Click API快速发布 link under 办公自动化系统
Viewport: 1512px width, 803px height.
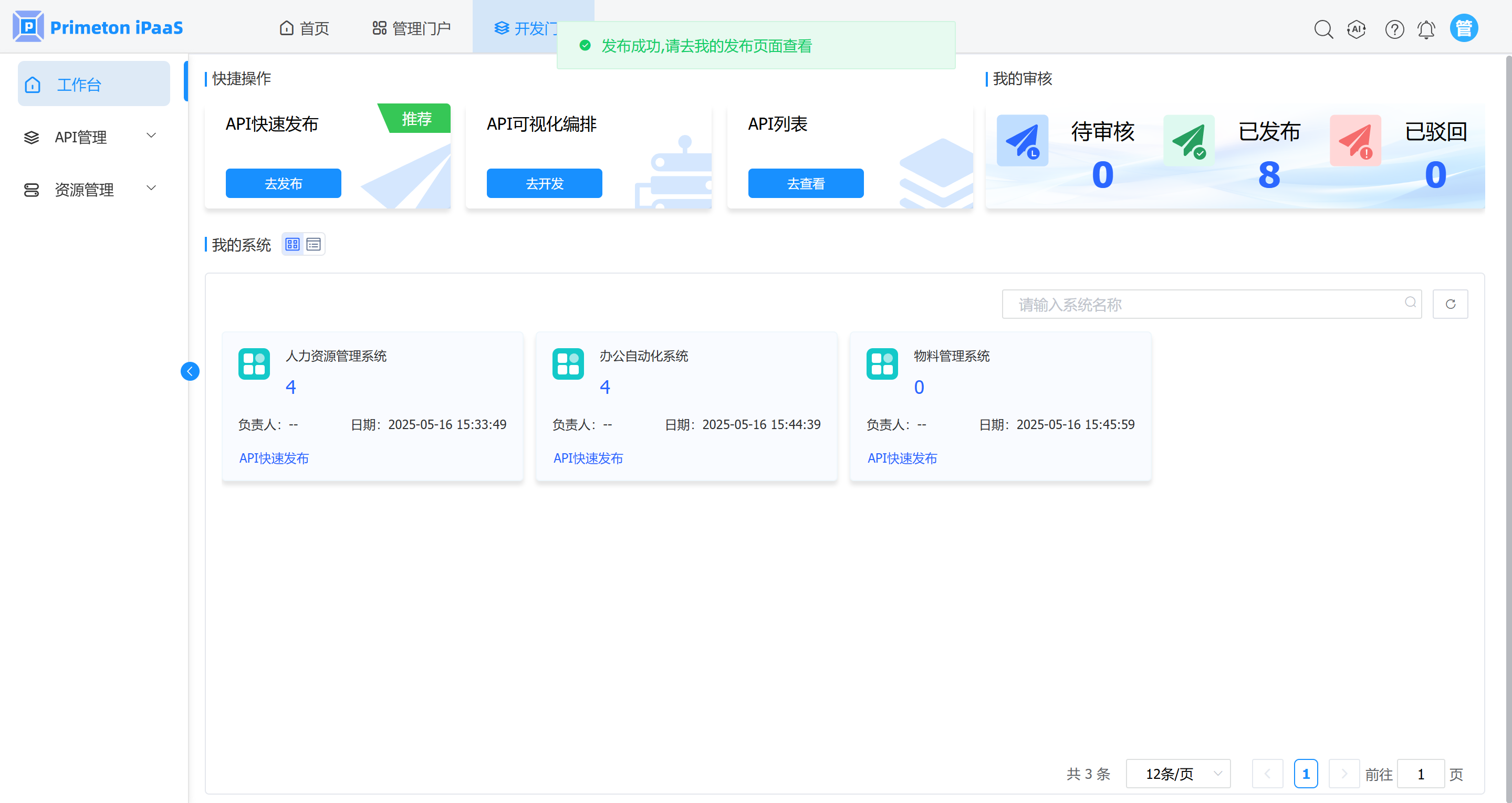(x=588, y=458)
